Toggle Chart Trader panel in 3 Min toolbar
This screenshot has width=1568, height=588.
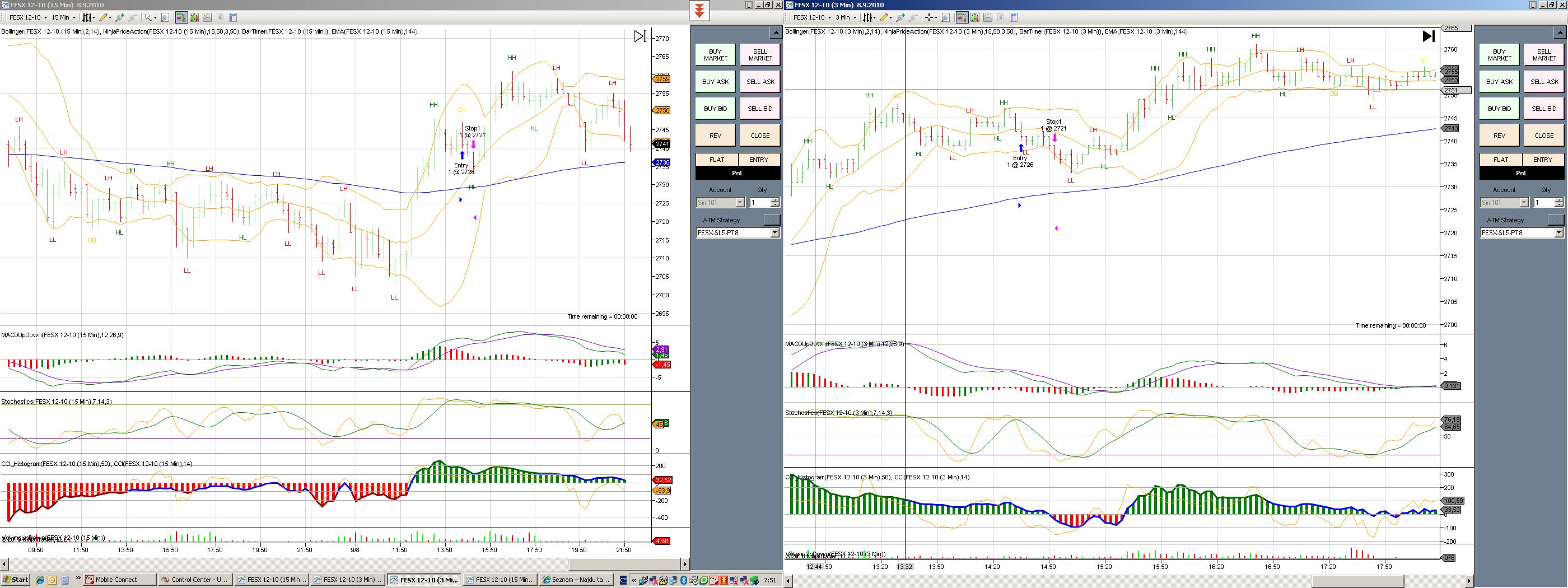click(962, 18)
